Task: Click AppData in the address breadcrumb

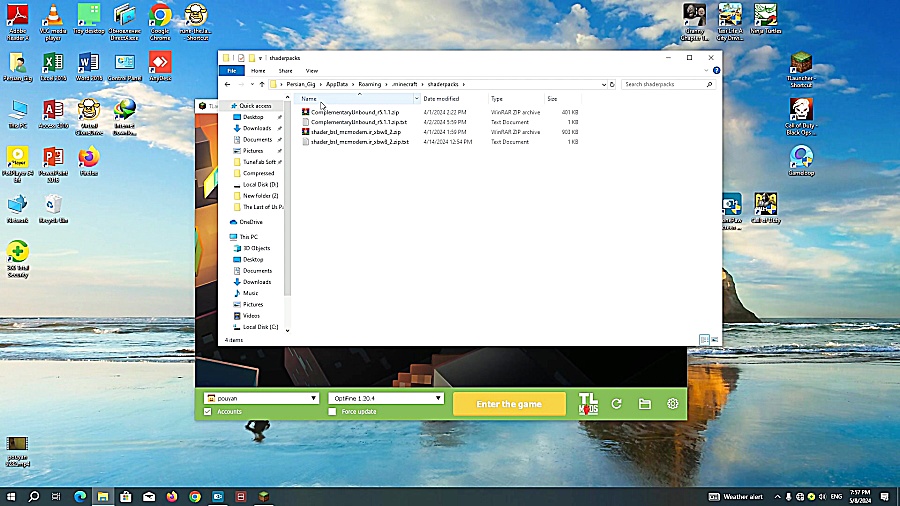Action: tap(337, 84)
